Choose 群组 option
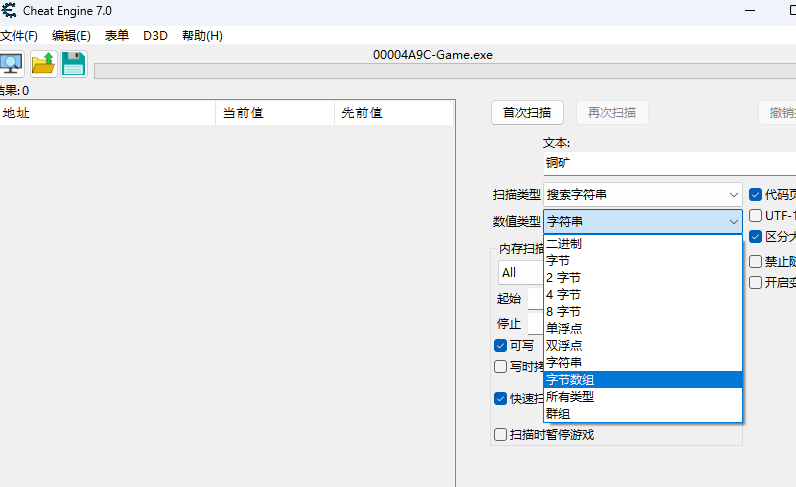The height and width of the screenshot is (487, 796). (x=643, y=414)
